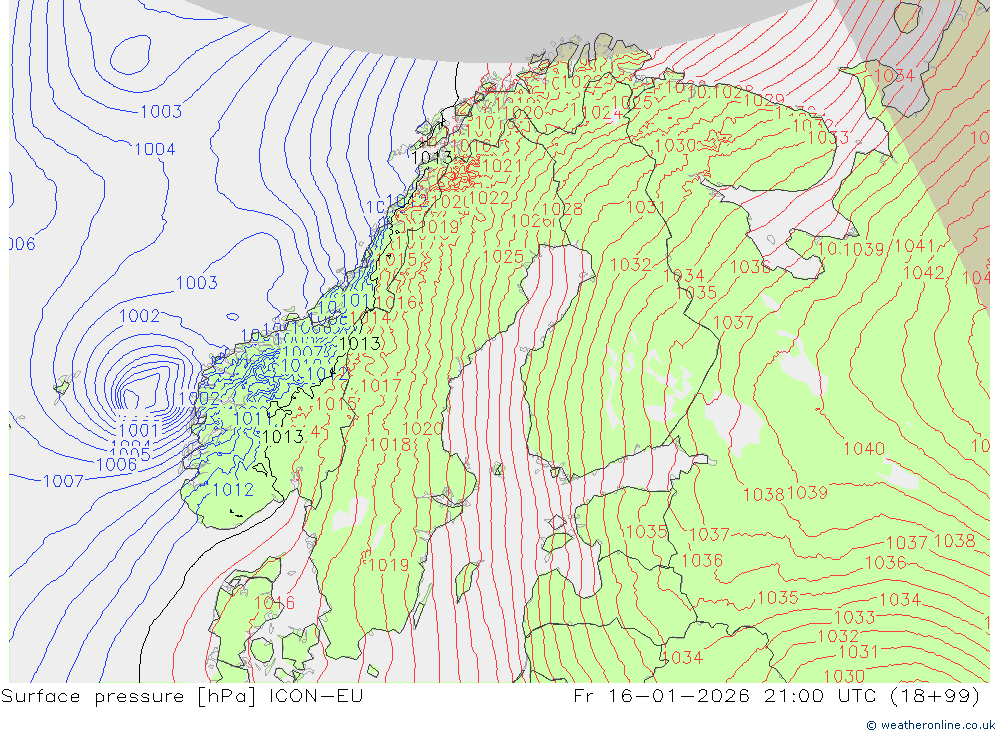
Task: Click the weatheronline.co.uk copyright text
Action: [x=930, y=725]
